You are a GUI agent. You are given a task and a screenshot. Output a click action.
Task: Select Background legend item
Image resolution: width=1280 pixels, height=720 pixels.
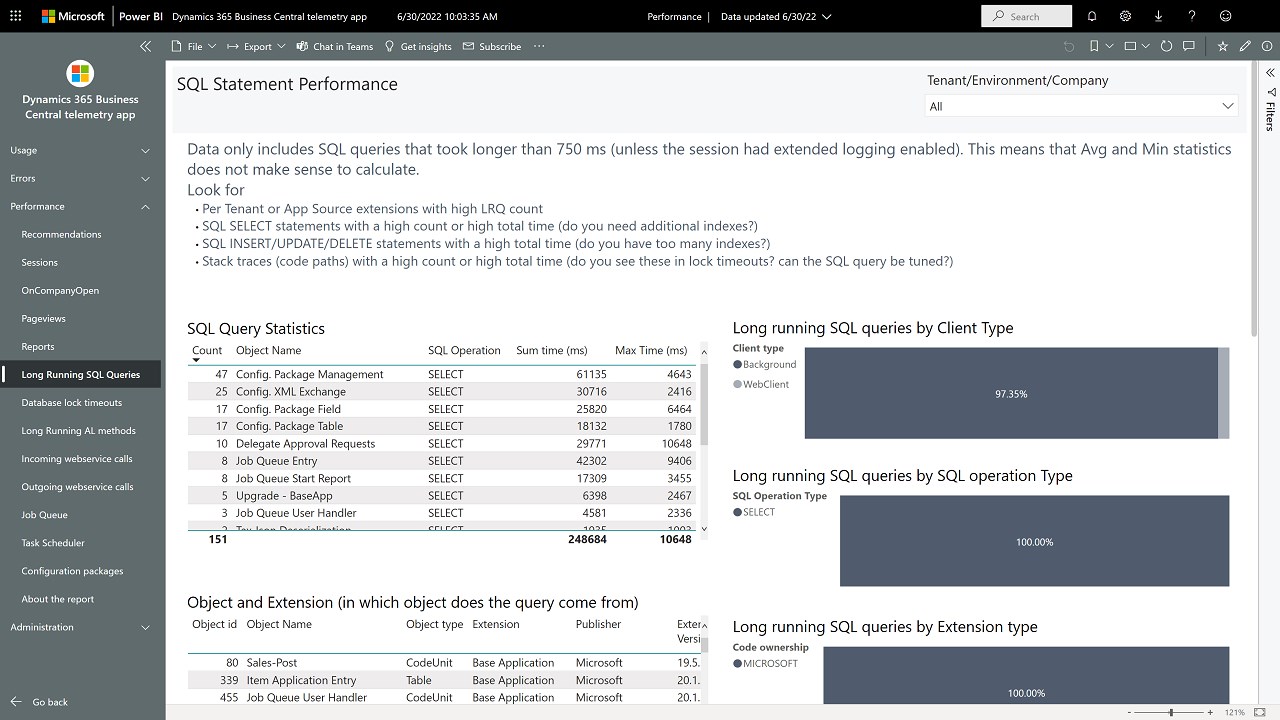pyautogui.click(x=765, y=364)
